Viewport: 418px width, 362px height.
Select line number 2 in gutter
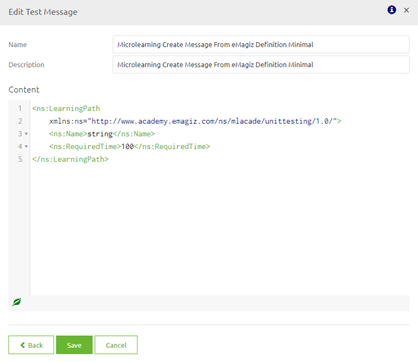tap(20, 121)
